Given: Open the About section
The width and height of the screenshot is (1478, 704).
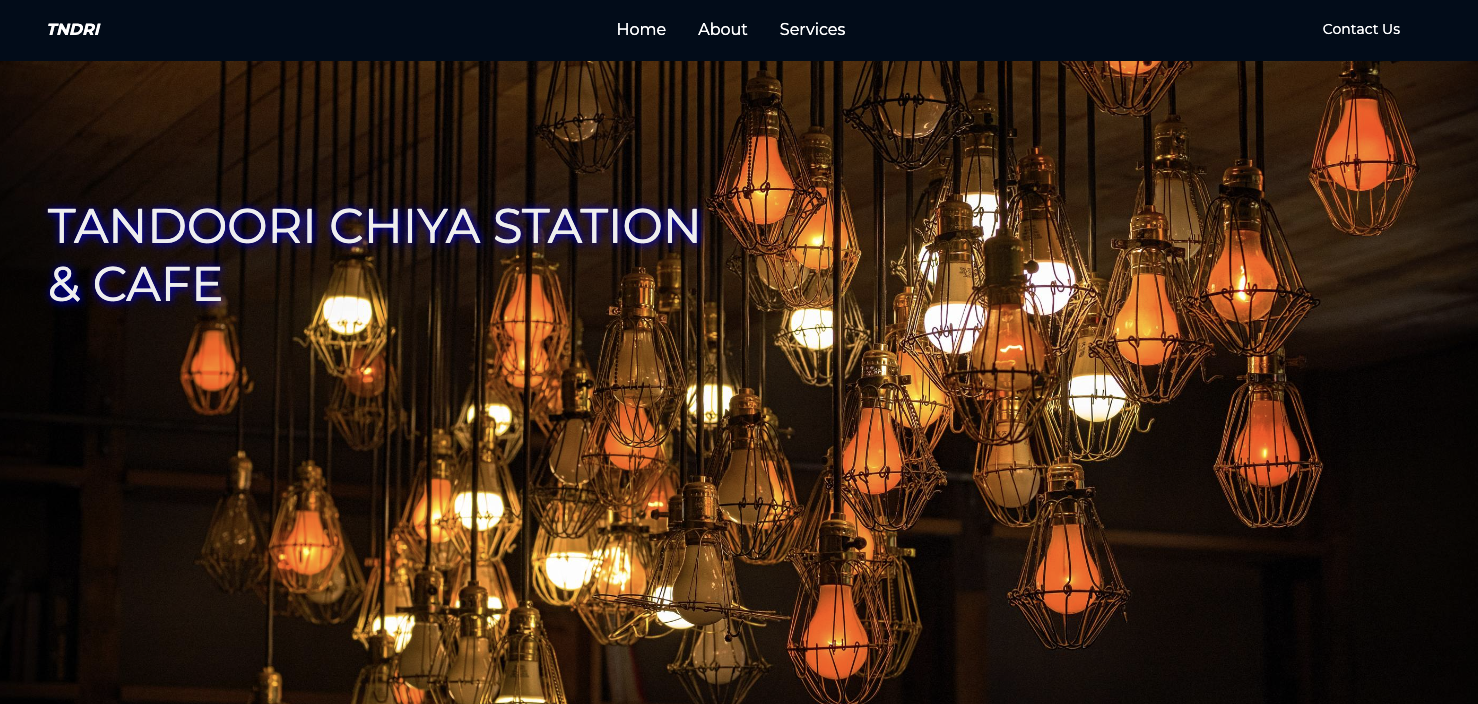Looking at the screenshot, I should pyautogui.click(x=722, y=30).
